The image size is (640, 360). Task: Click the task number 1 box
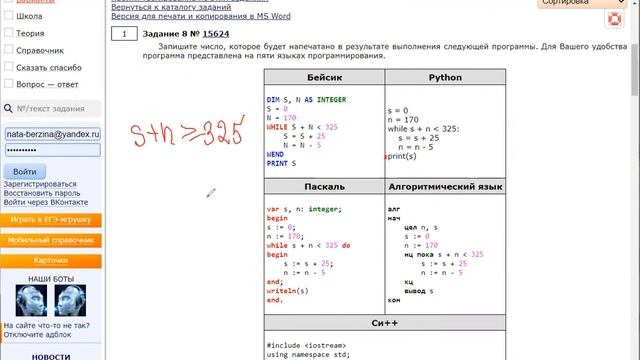click(124, 34)
